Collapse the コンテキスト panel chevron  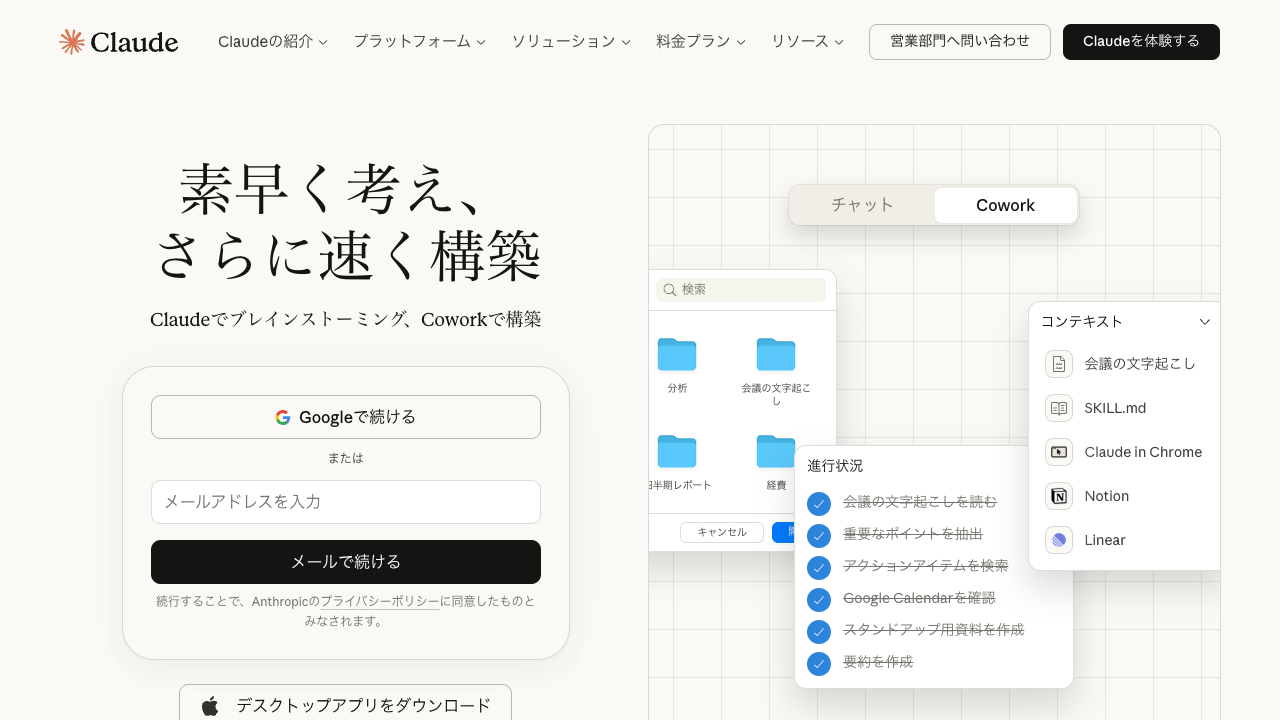point(1205,321)
